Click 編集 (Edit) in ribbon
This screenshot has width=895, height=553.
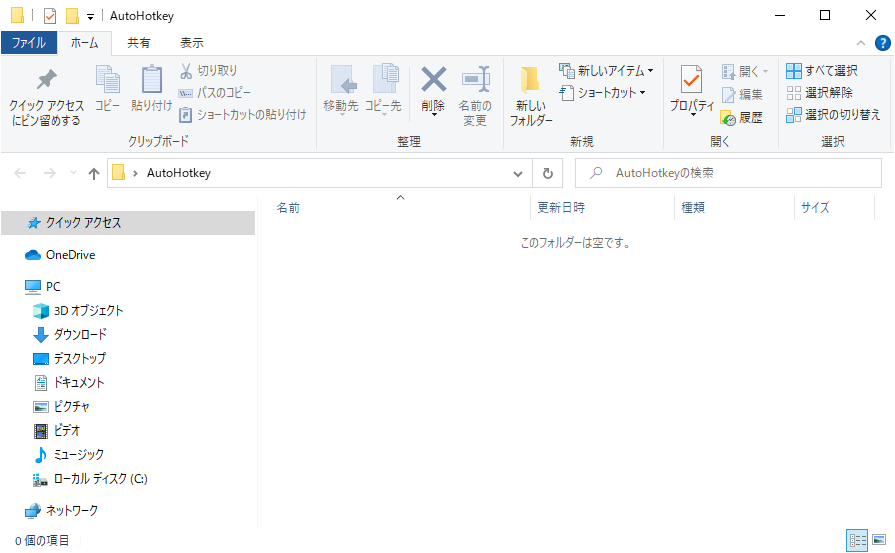coord(742,94)
